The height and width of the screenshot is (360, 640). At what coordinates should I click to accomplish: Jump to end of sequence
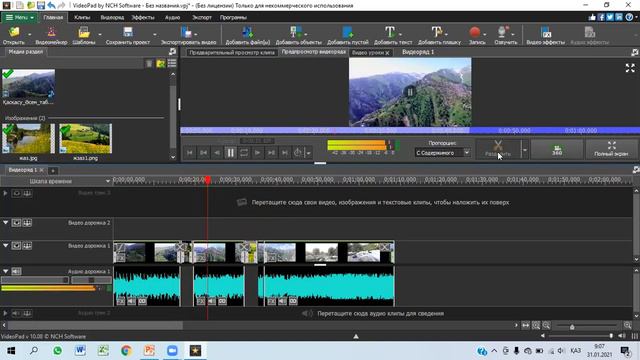285,153
